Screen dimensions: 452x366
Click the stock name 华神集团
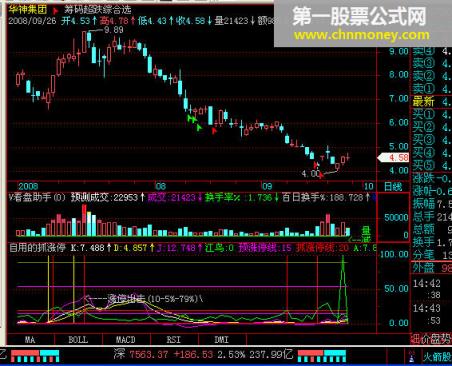click(x=28, y=9)
